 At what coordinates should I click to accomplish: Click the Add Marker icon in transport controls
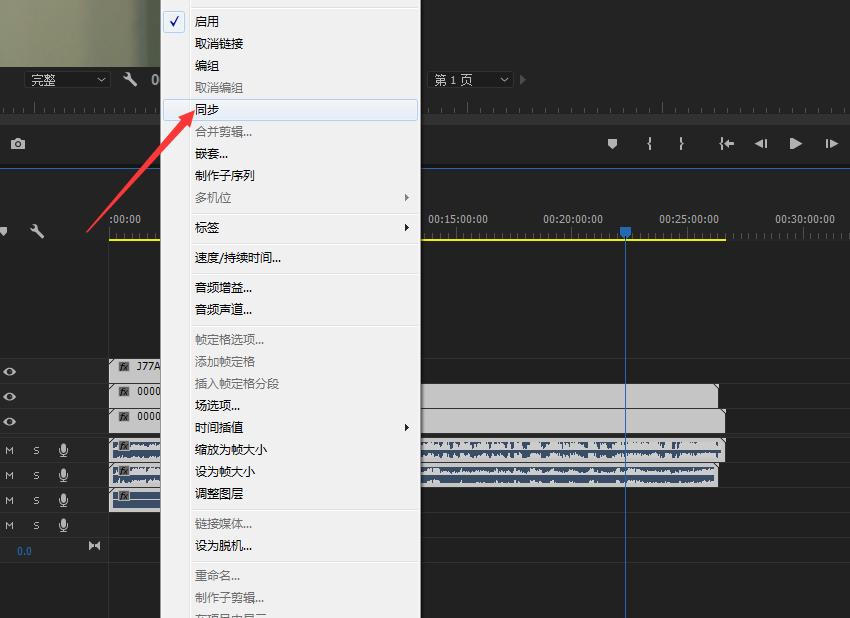point(612,144)
